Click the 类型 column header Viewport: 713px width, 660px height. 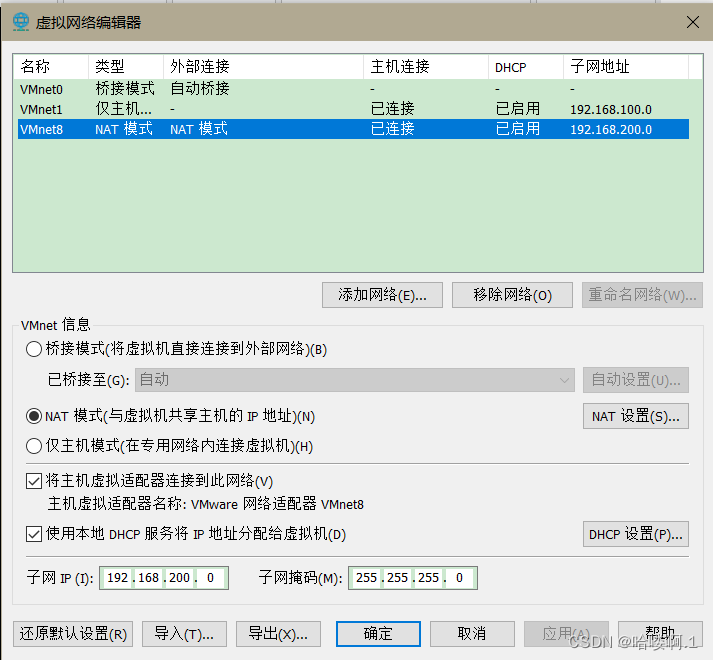126,67
